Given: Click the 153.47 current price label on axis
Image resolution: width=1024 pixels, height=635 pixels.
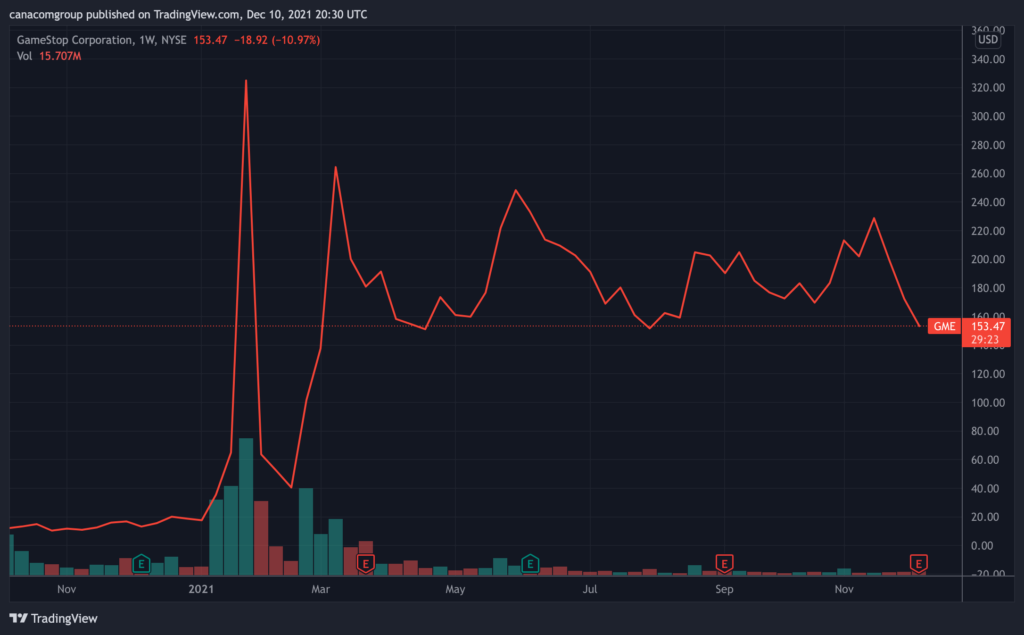Looking at the screenshot, I should [x=986, y=325].
